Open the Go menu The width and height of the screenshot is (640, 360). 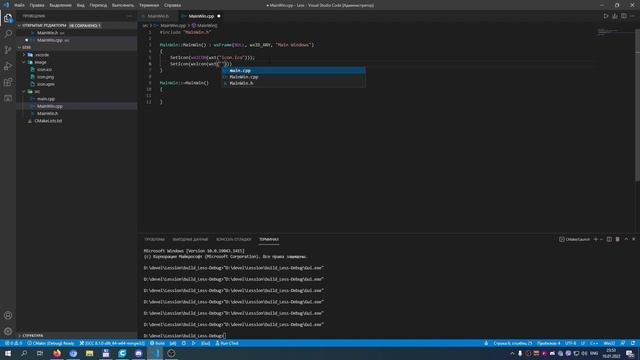click(x=98, y=5)
